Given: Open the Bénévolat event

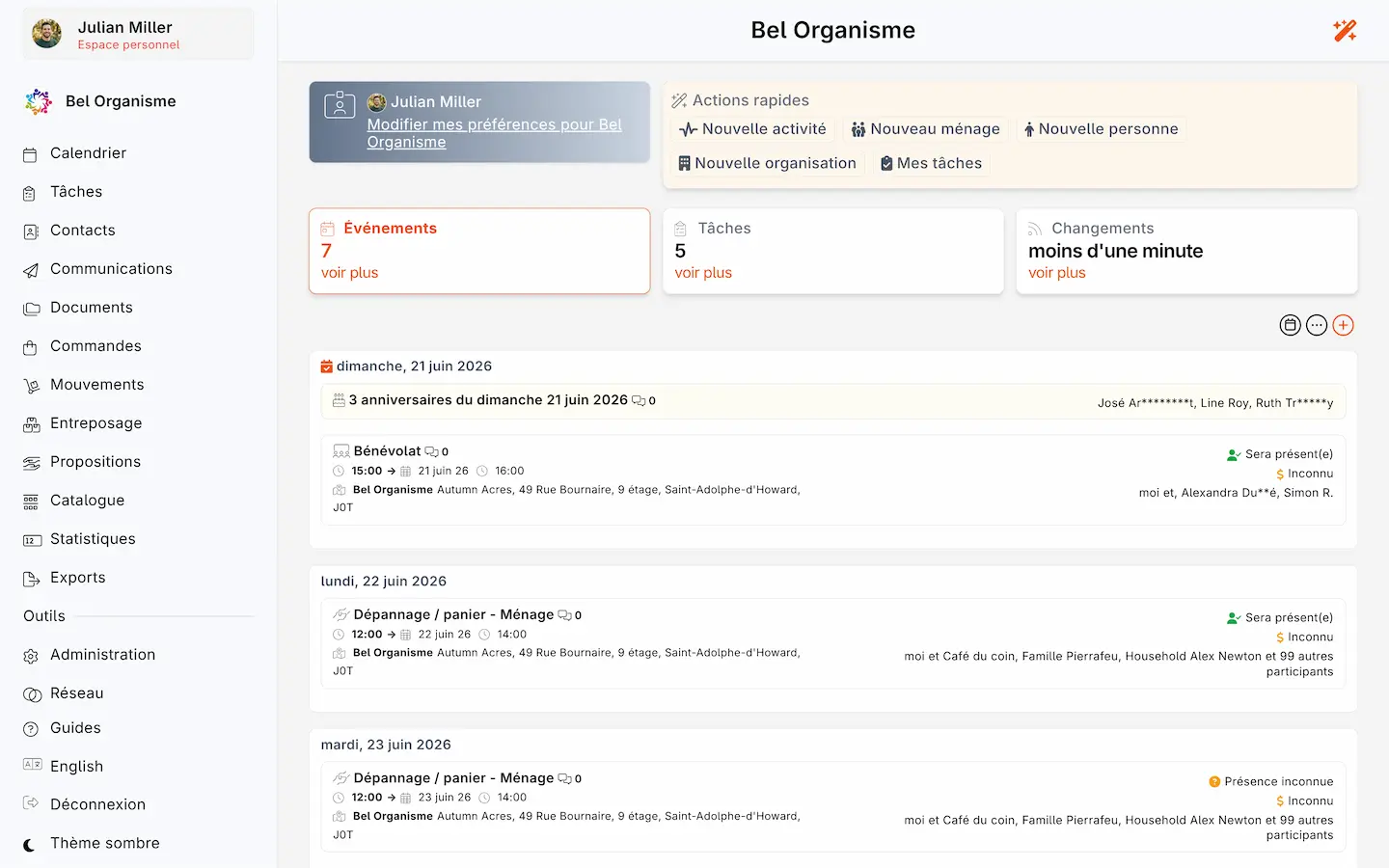Looking at the screenshot, I should pyautogui.click(x=387, y=451).
